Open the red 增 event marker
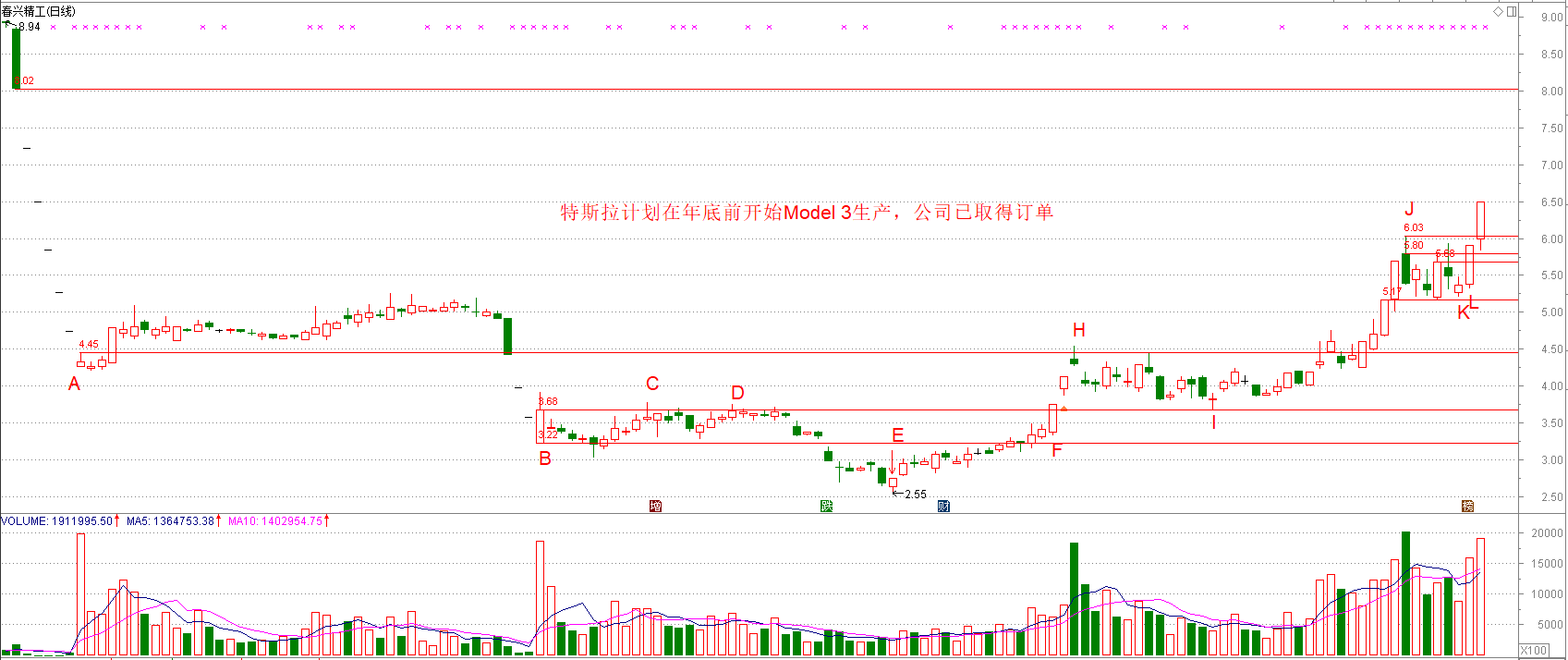The image size is (1568, 660). [x=655, y=506]
